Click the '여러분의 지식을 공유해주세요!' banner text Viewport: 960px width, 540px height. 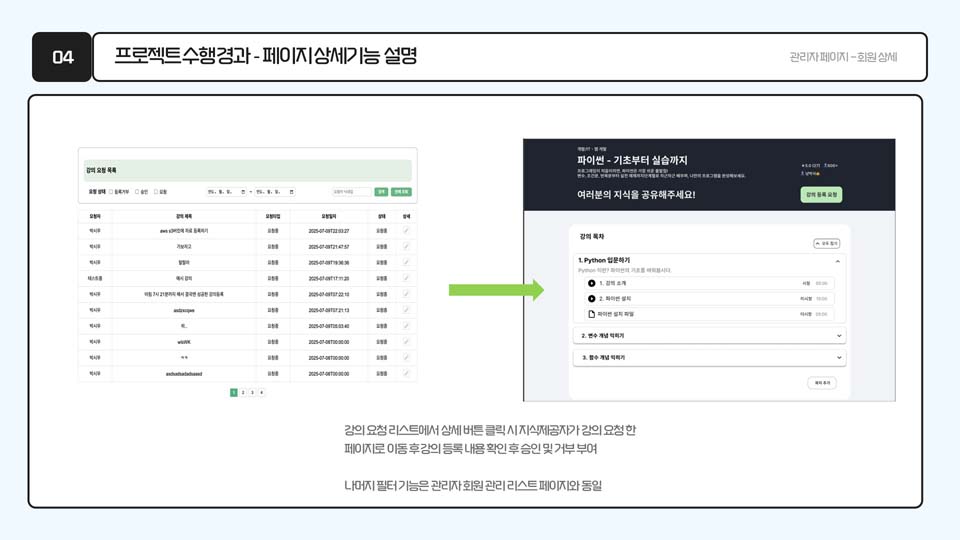636,195
